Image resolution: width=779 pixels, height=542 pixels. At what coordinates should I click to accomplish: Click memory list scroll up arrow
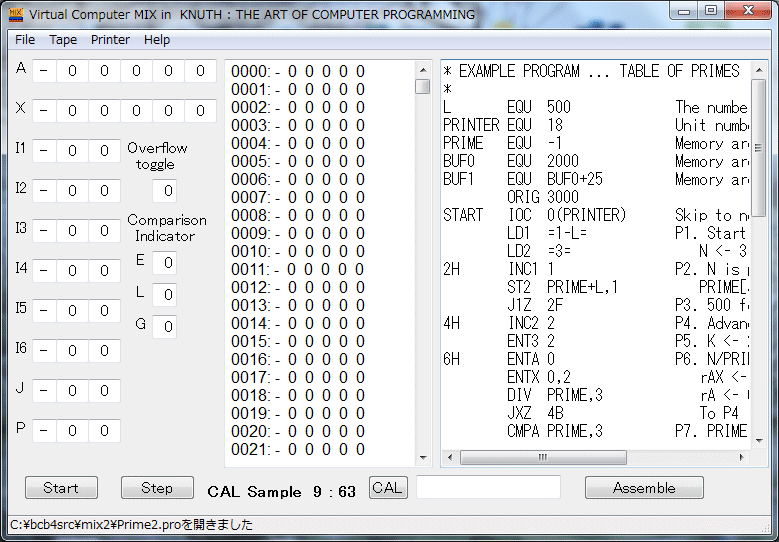click(x=423, y=70)
